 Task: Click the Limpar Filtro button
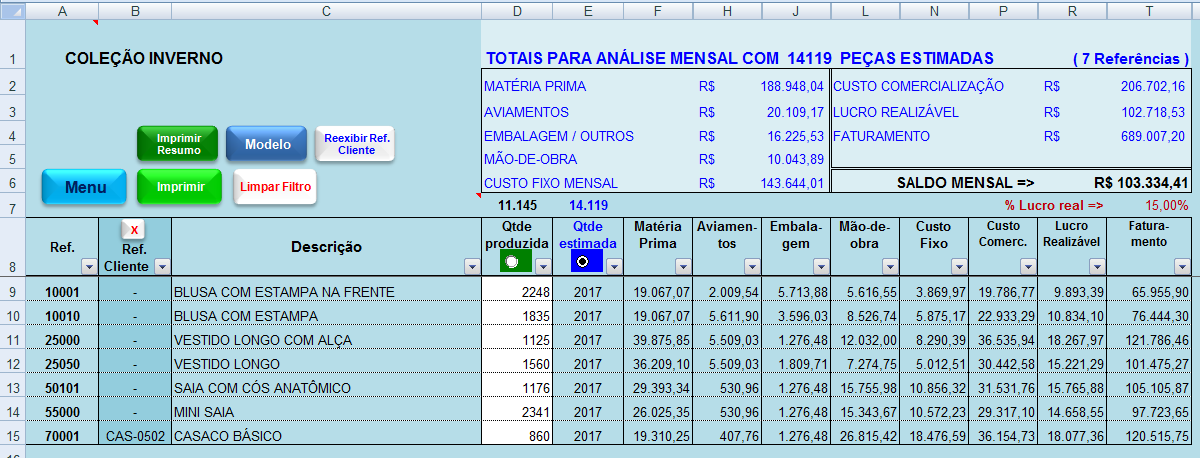point(275,187)
